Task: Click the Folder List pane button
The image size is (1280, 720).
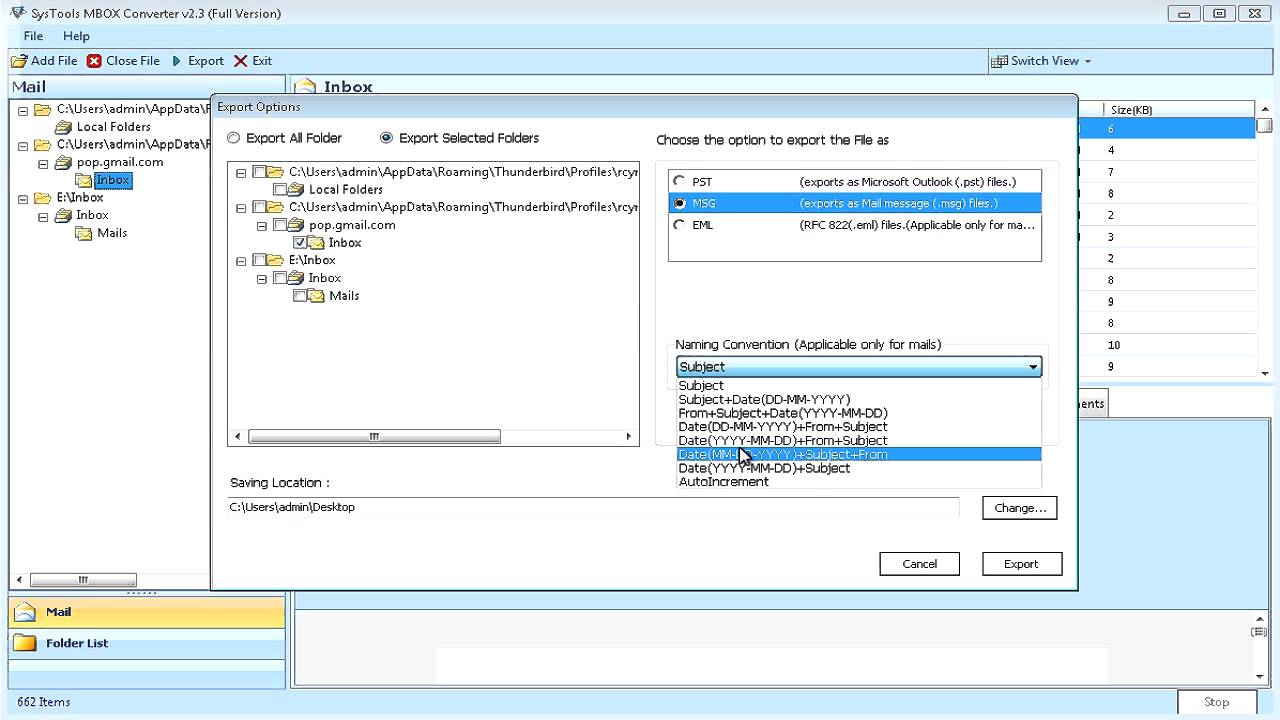Action: tap(147, 643)
